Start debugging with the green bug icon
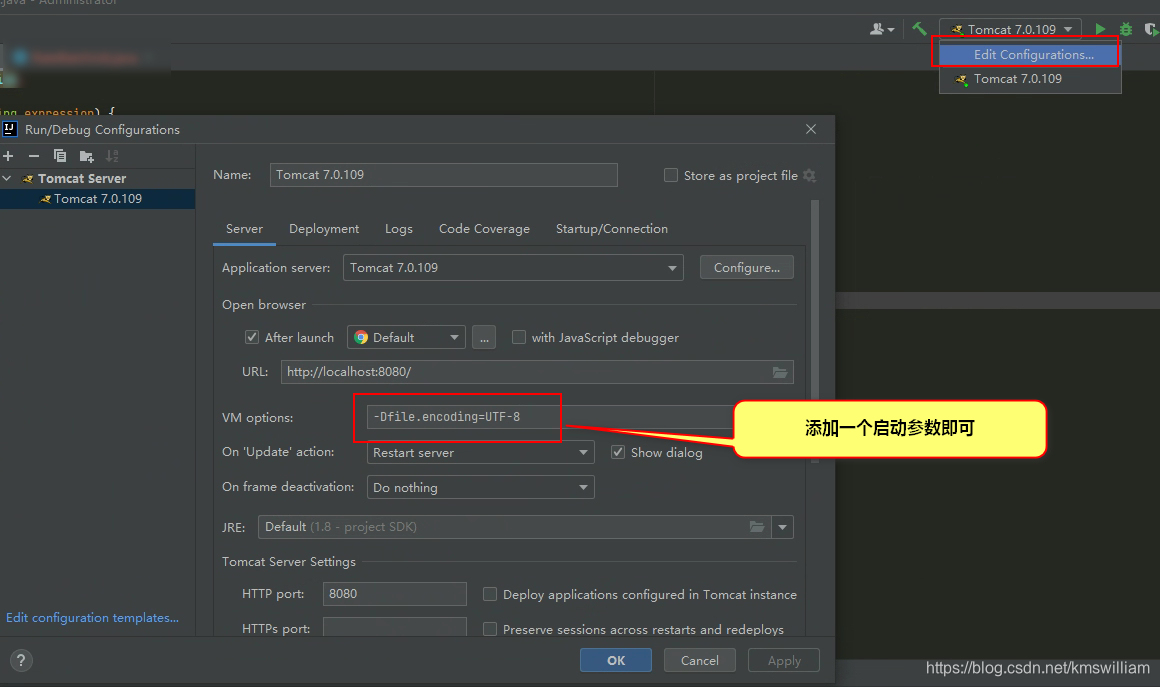Screen dimensions: 1160x687 click(1125, 29)
